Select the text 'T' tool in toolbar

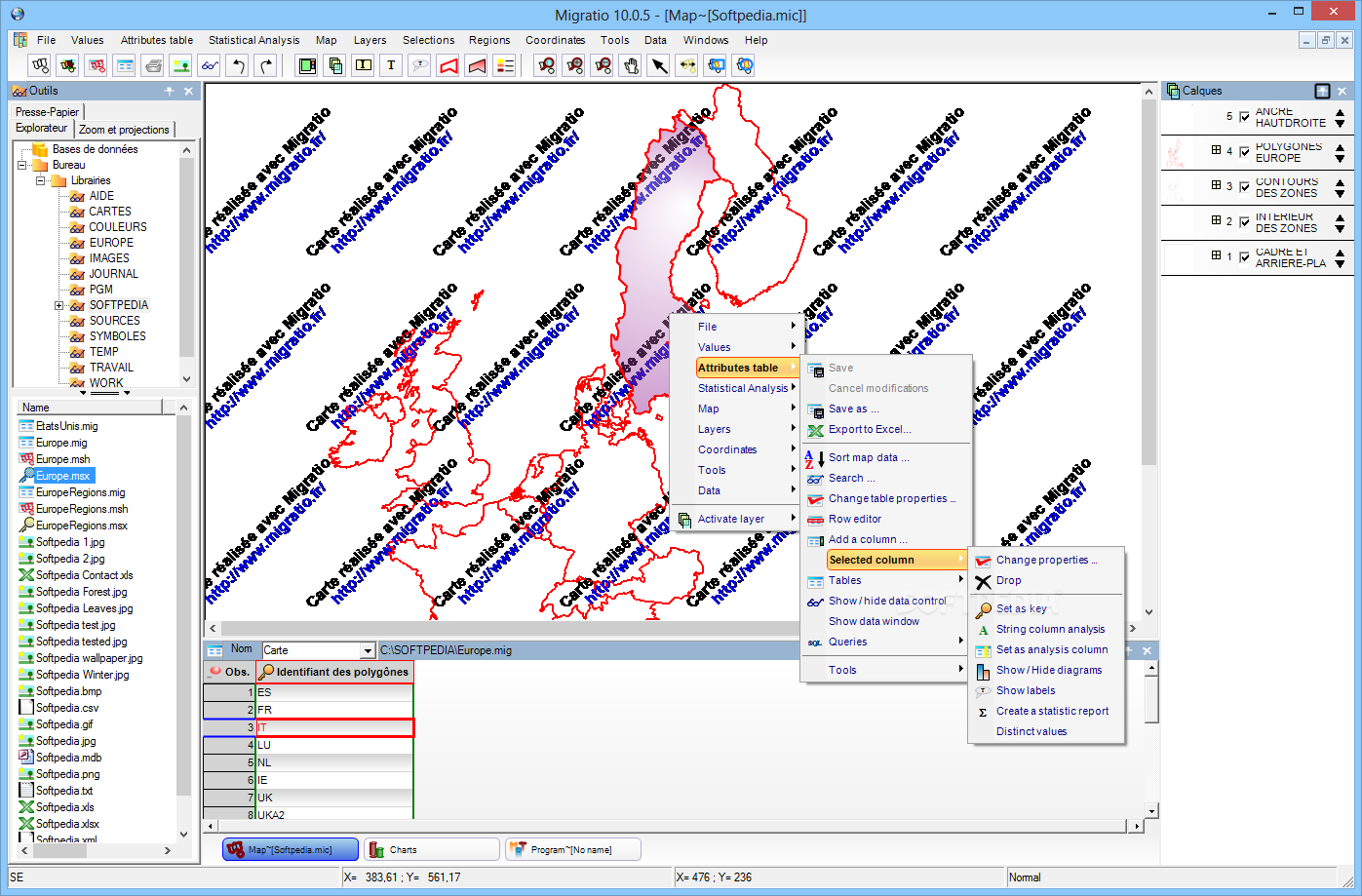(391, 65)
